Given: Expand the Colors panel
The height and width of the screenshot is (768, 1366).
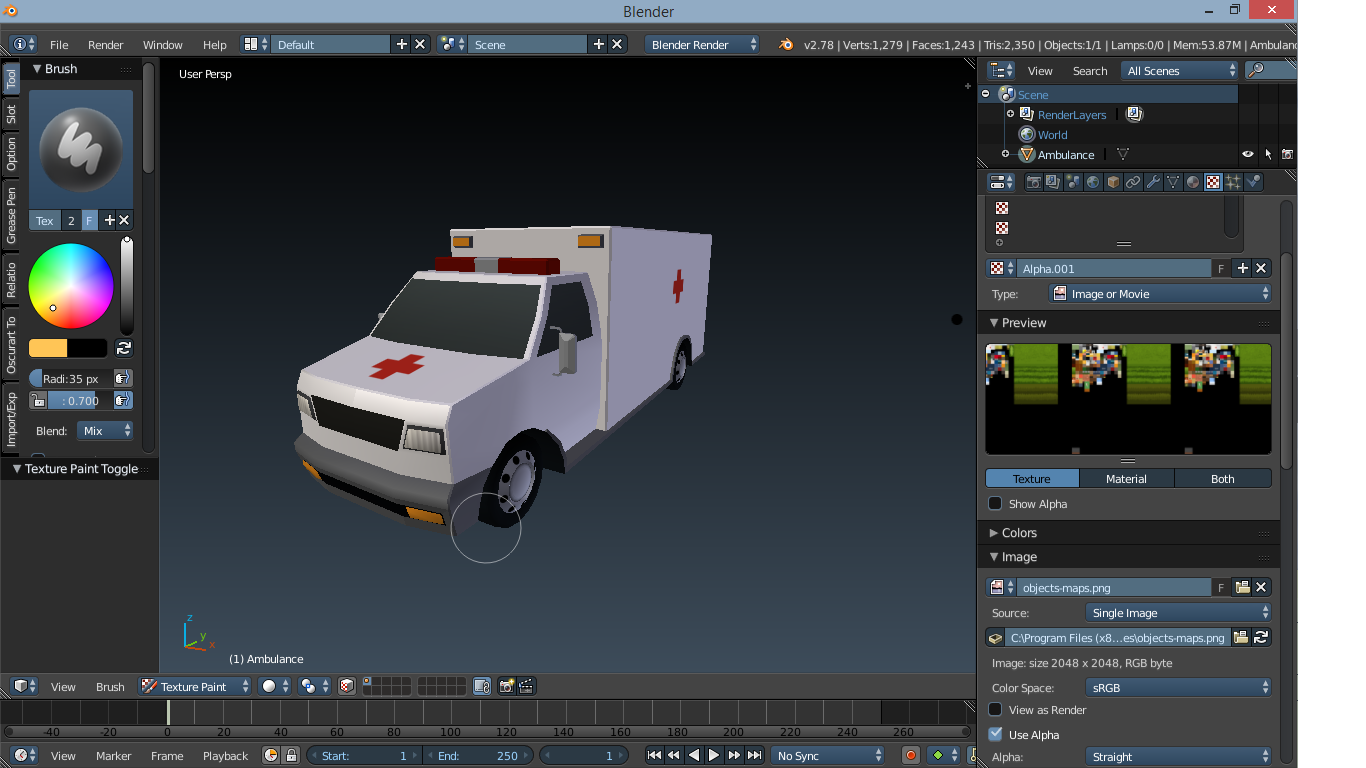Looking at the screenshot, I should pos(1019,533).
